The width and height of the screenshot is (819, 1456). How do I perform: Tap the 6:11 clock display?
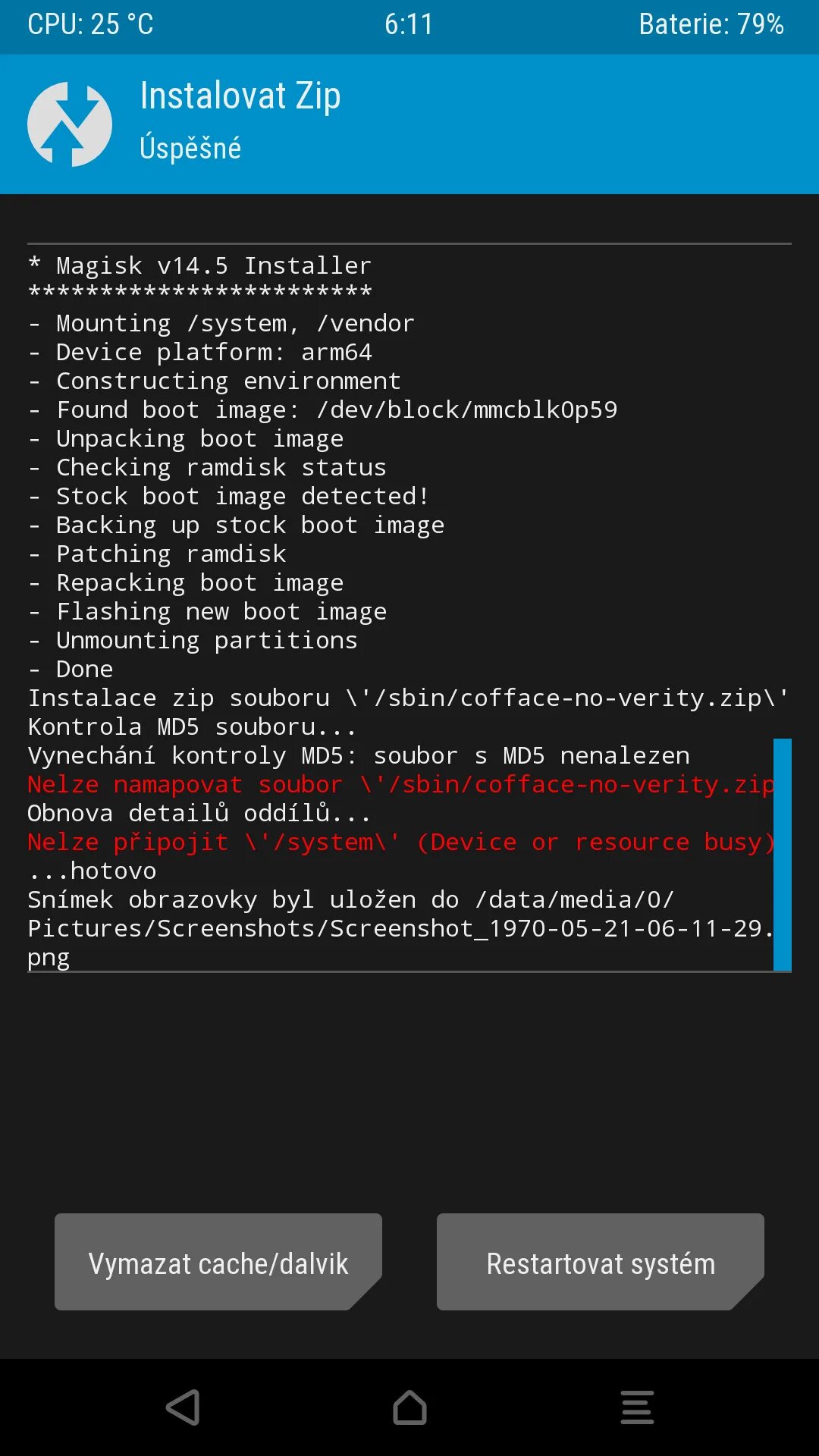409,24
